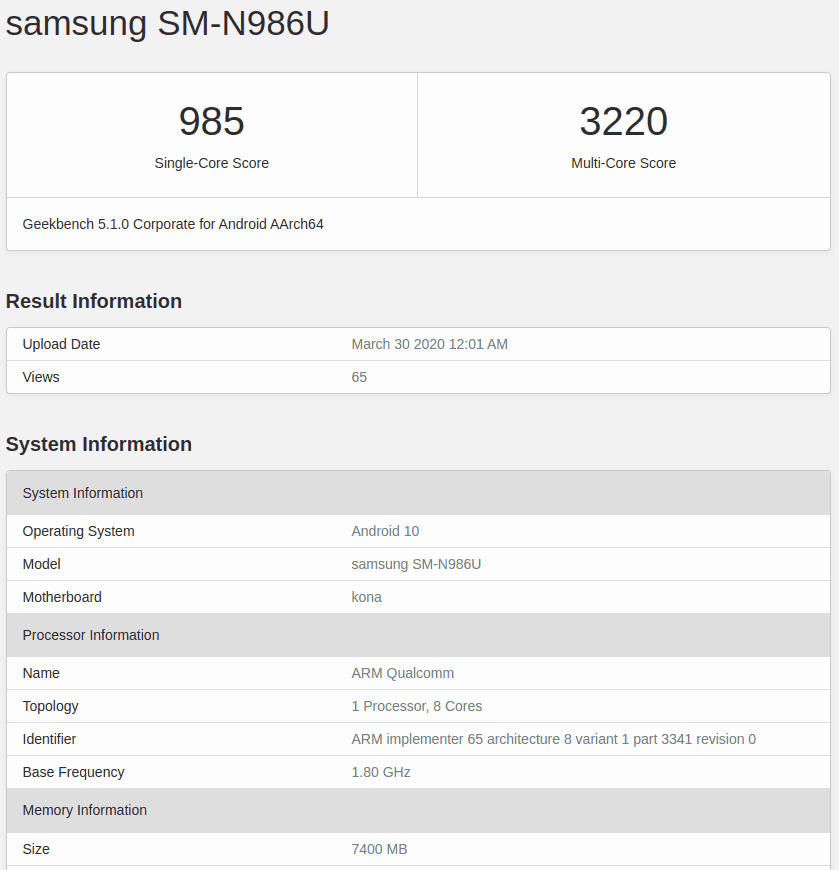Select the Operating System value Android 10
This screenshot has width=839, height=870.
tap(385, 531)
